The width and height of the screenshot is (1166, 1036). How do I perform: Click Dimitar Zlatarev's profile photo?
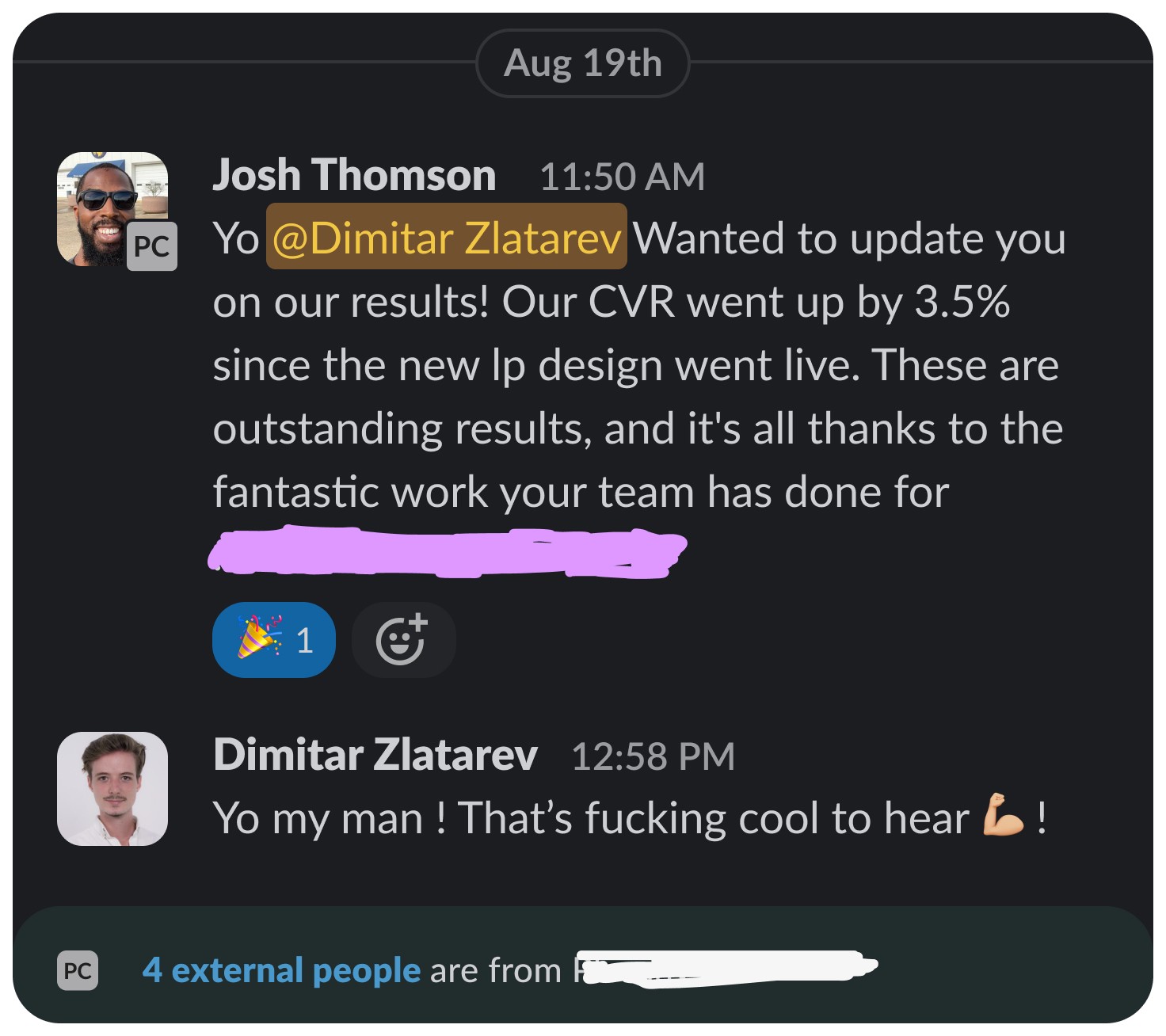[x=112, y=789]
